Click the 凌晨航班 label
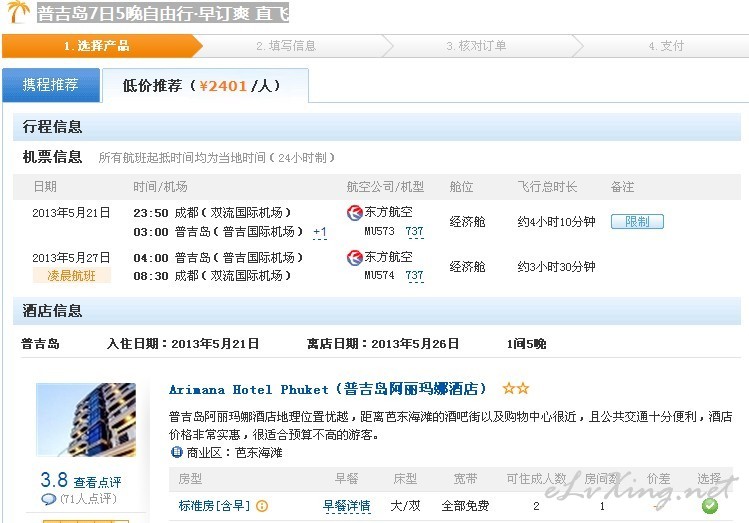This screenshot has height=523, width=749. click(72, 276)
